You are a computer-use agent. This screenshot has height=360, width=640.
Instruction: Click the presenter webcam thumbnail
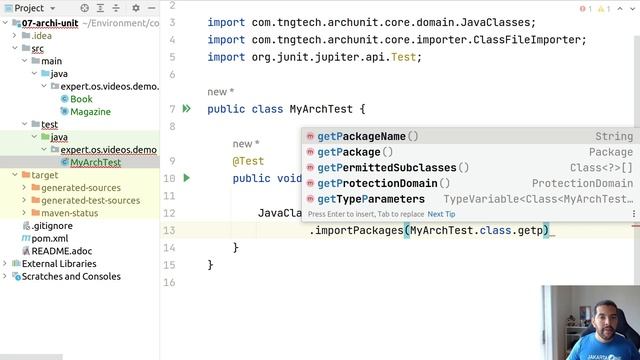click(x=591, y=322)
